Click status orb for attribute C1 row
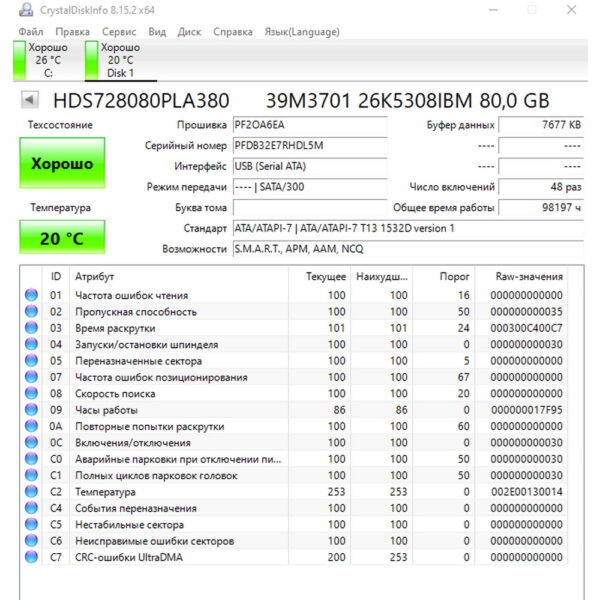The image size is (600, 600). pyautogui.click(x=31, y=475)
